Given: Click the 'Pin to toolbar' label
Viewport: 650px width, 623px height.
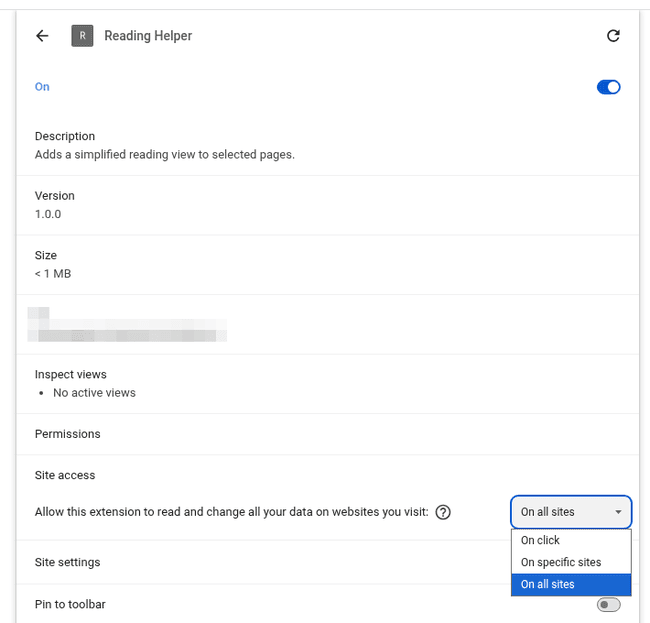Looking at the screenshot, I should pyautogui.click(x=70, y=605).
